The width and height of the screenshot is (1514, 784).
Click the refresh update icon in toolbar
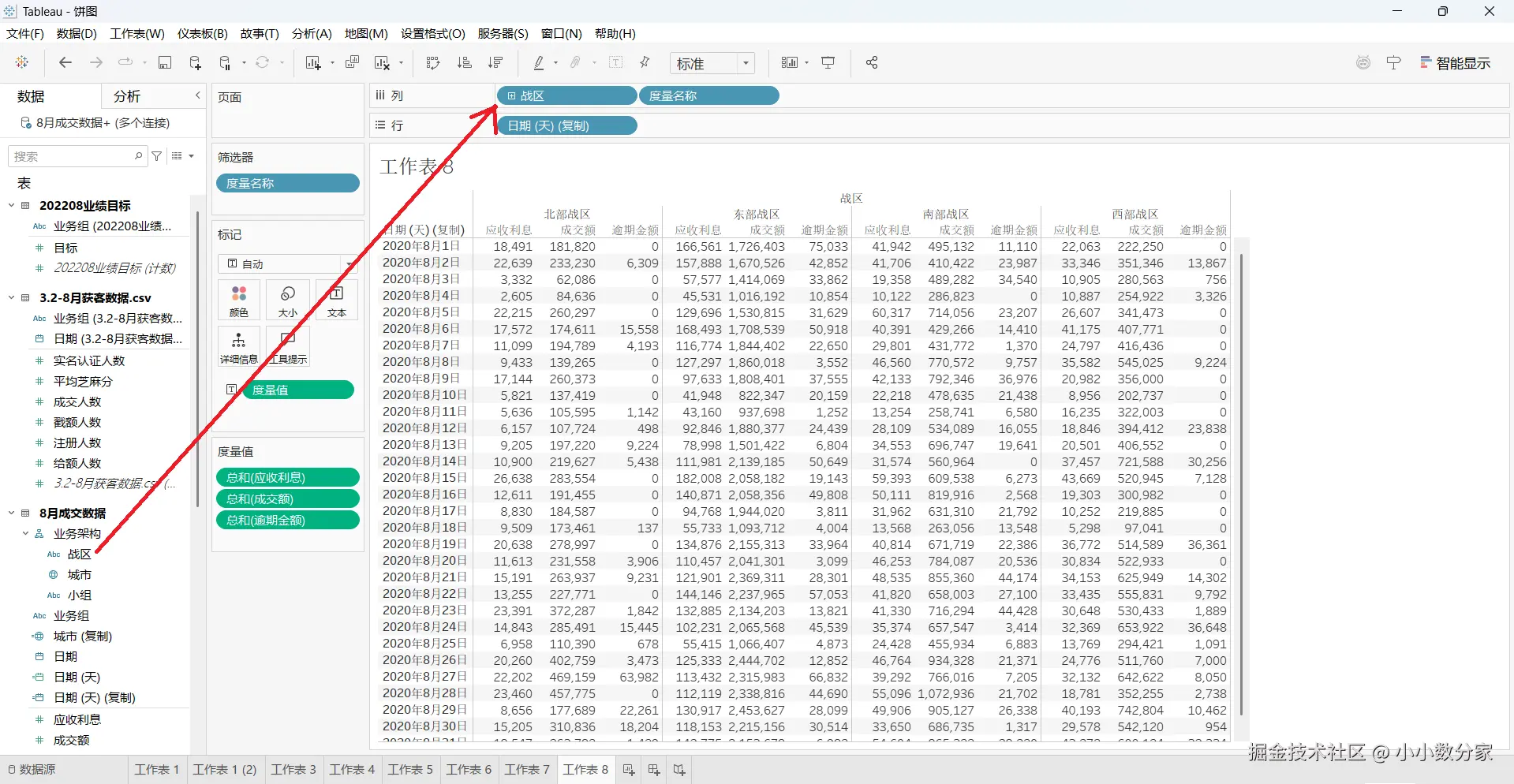263,62
